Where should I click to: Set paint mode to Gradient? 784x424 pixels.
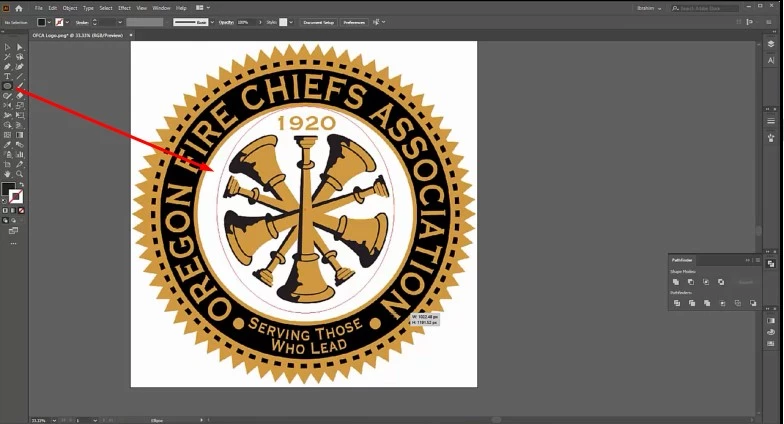[x=13, y=210]
